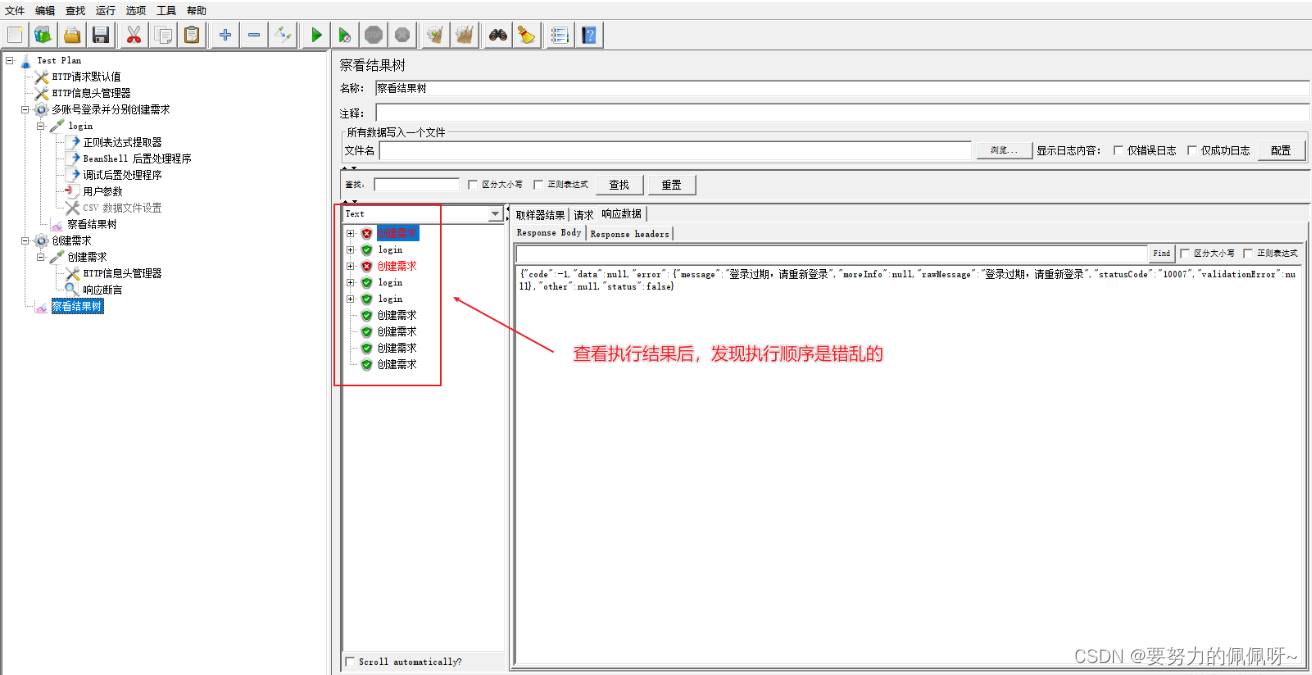The width and height of the screenshot is (1312, 675).
Task: Save the test plan with floppy icon
Action: coord(100,35)
